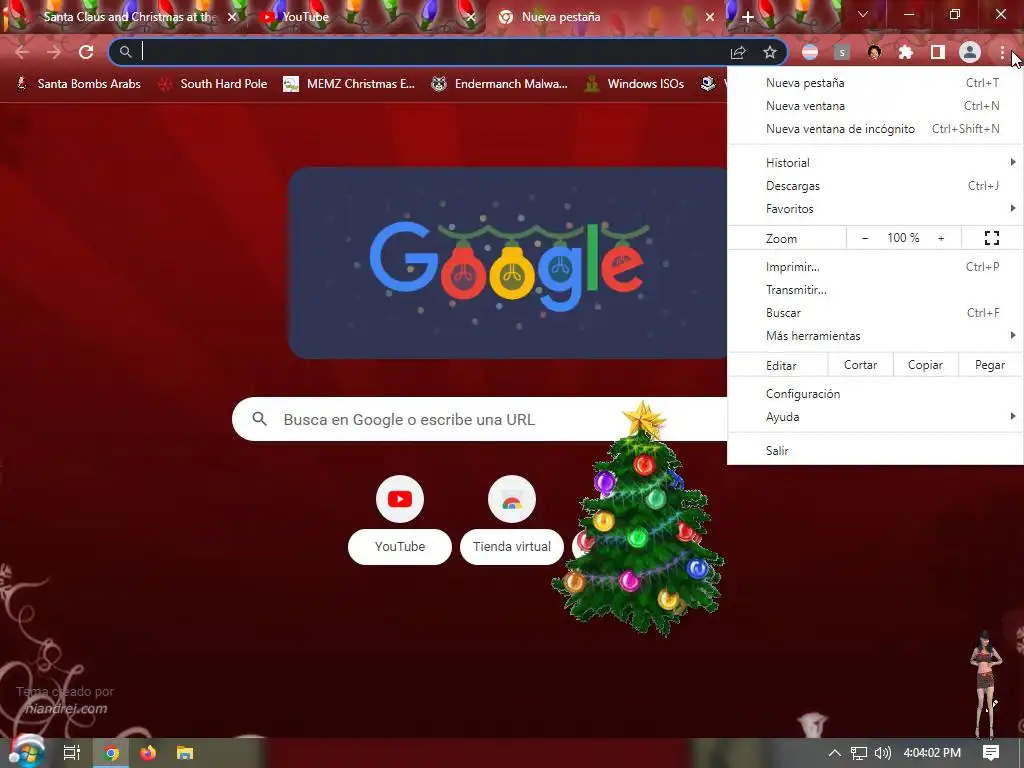Click Copiar in the edit row
The width and height of the screenshot is (1024, 768).
(925, 365)
